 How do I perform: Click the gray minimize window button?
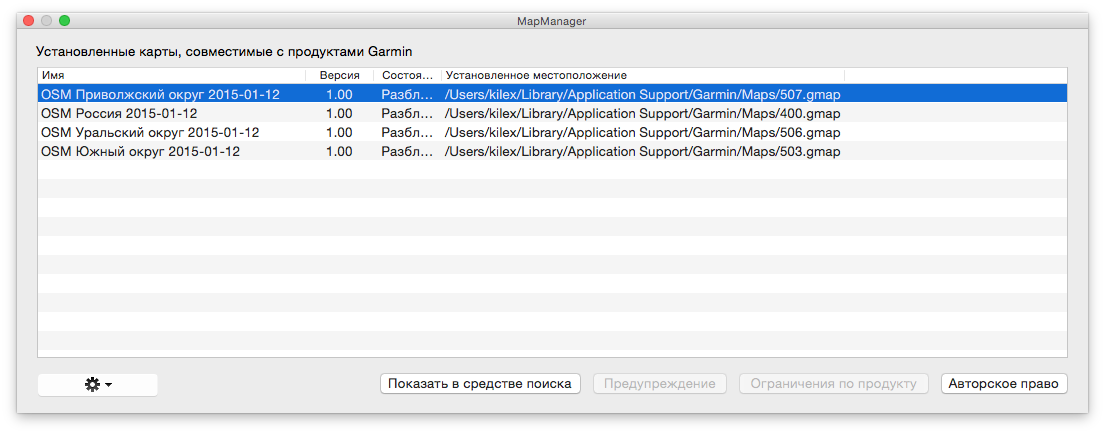coord(47,20)
